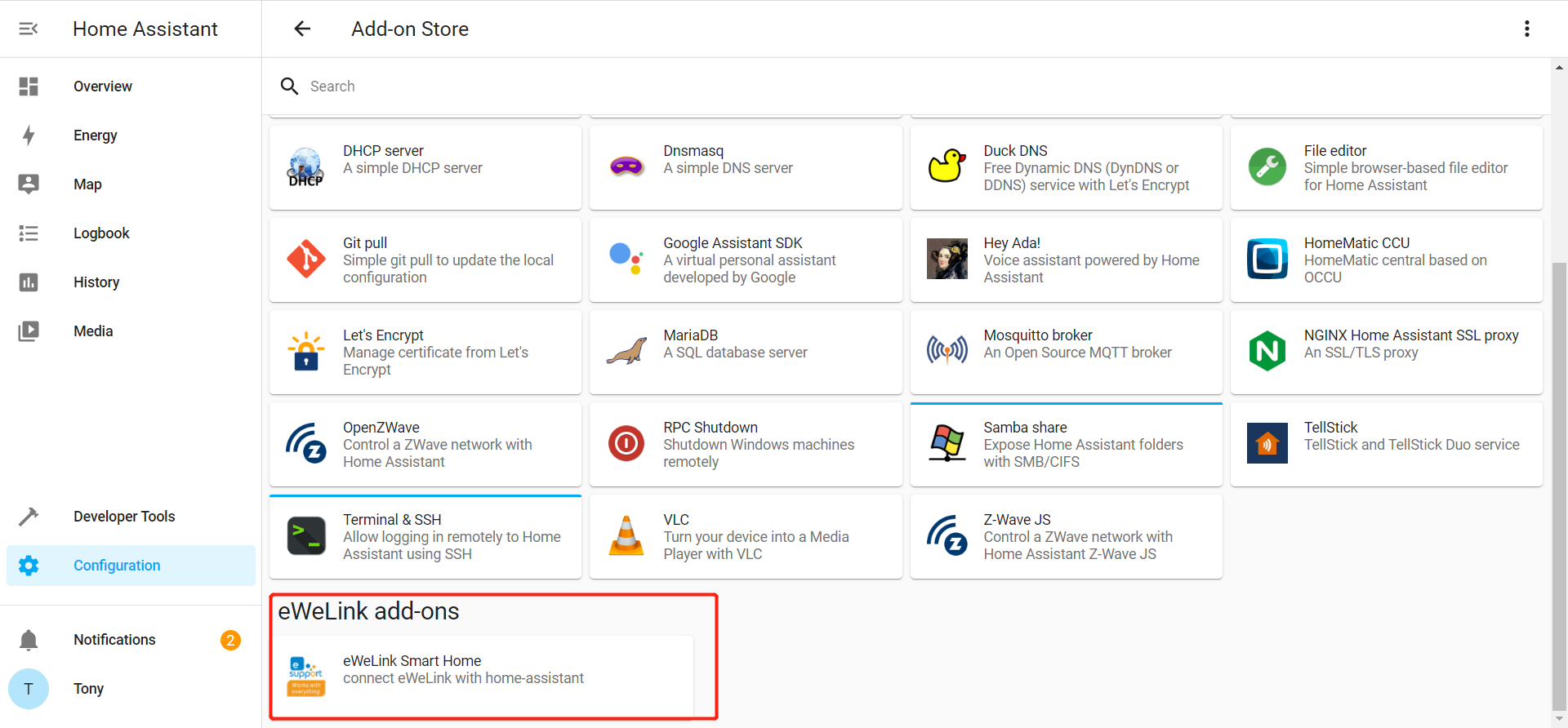Go back using the arrow icon
This screenshot has height=728, width=1568.
[302, 29]
